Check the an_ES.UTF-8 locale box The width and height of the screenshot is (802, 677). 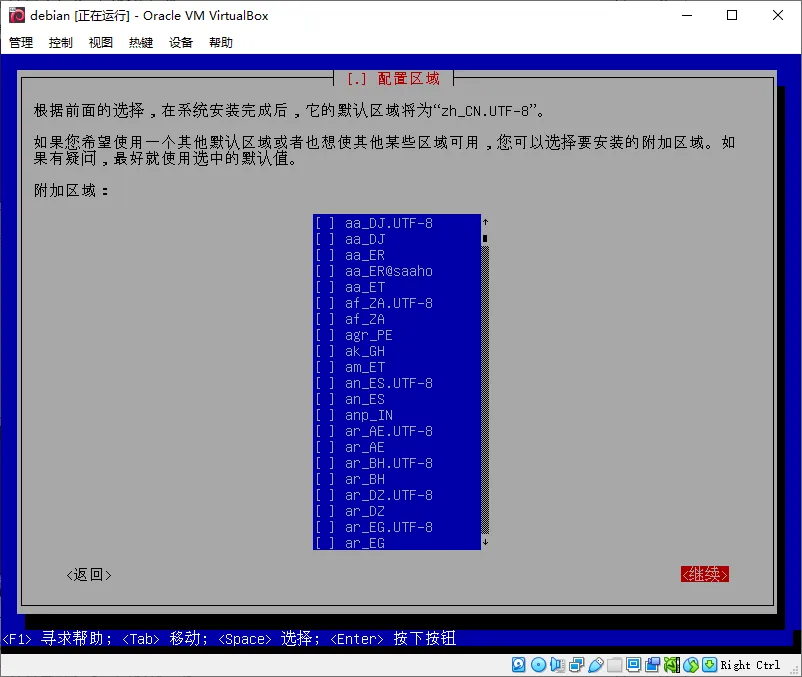(324, 383)
